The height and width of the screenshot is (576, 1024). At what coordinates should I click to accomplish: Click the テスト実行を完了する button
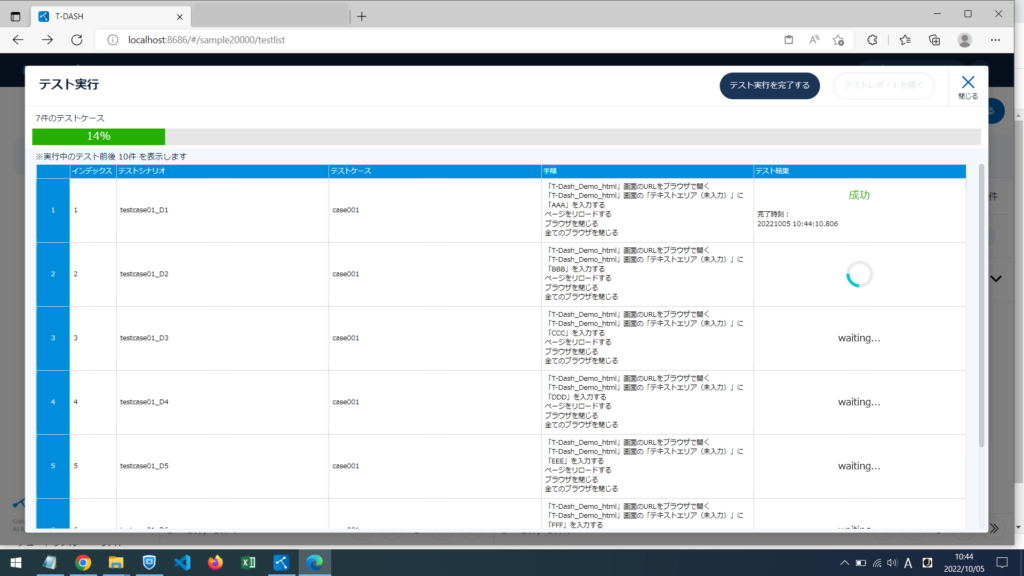click(x=769, y=86)
